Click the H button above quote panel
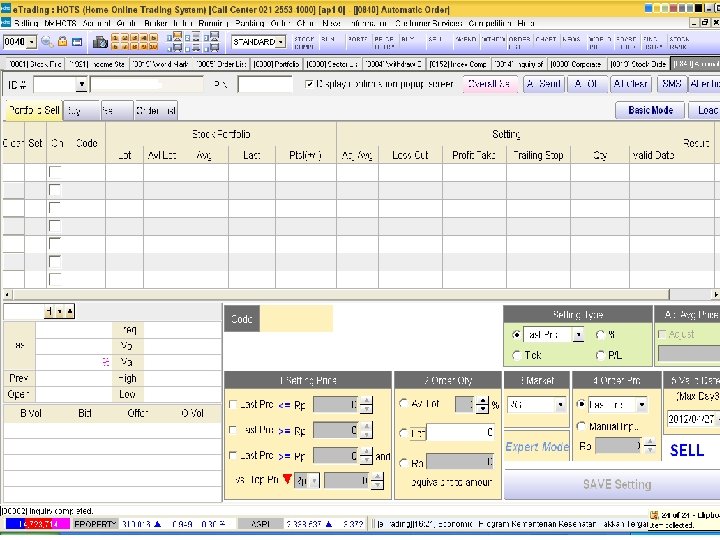The height and width of the screenshot is (540, 720). (x=49, y=312)
